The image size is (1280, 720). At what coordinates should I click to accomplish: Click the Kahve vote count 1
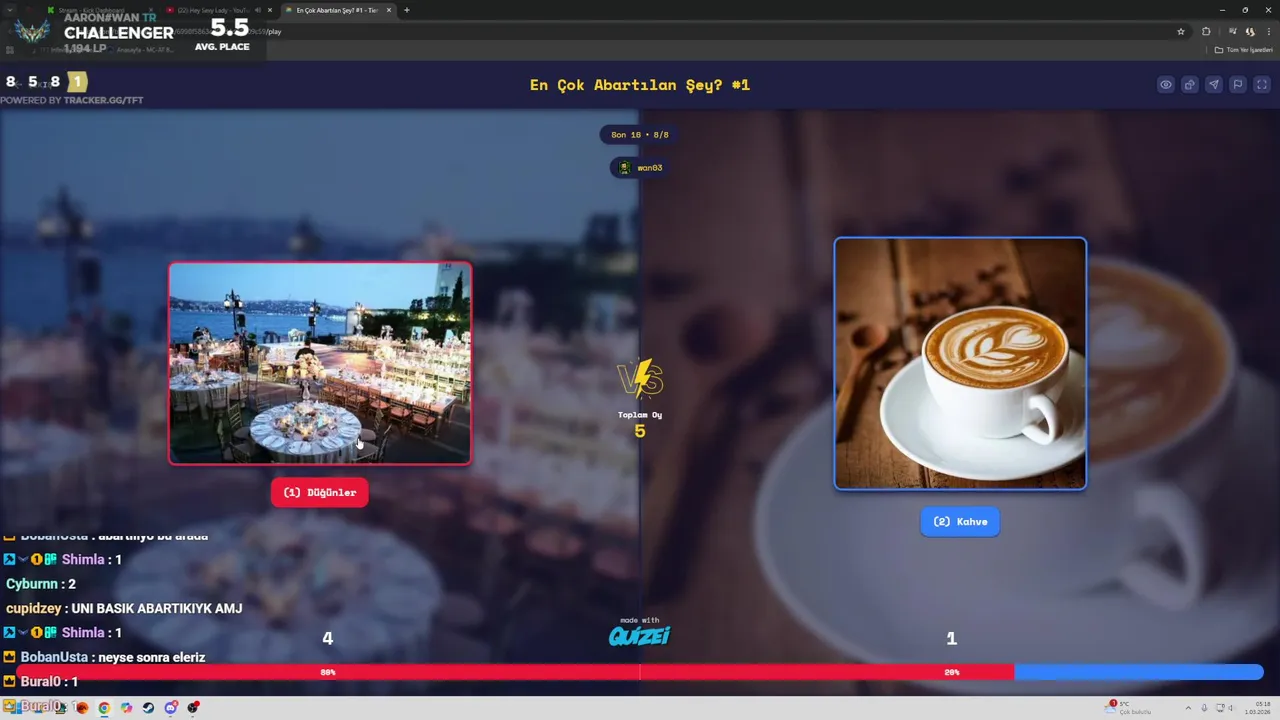tap(951, 638)
